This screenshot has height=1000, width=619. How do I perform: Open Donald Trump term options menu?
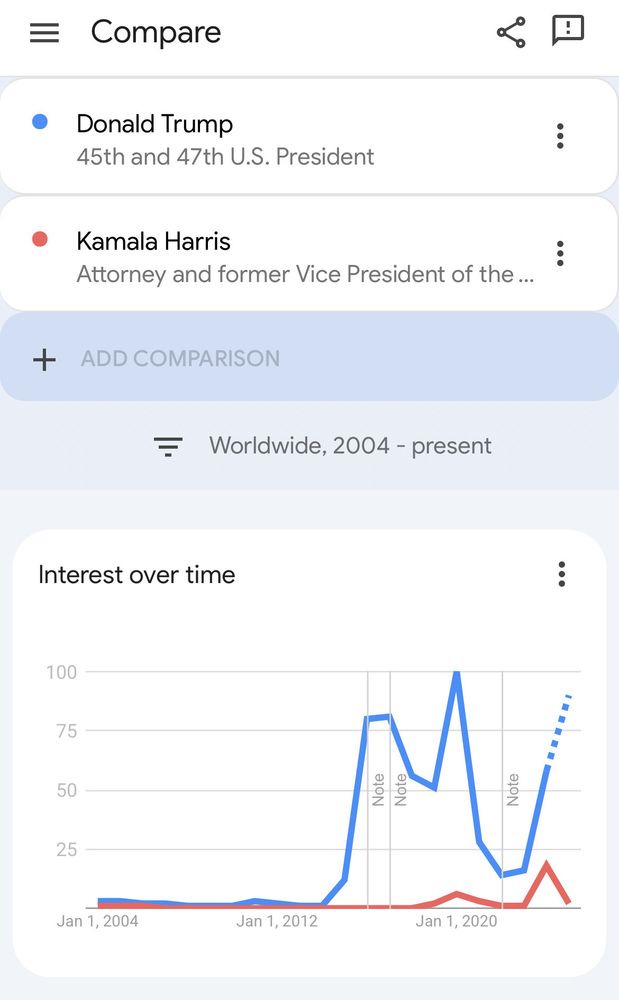click(x=560, y=136)
